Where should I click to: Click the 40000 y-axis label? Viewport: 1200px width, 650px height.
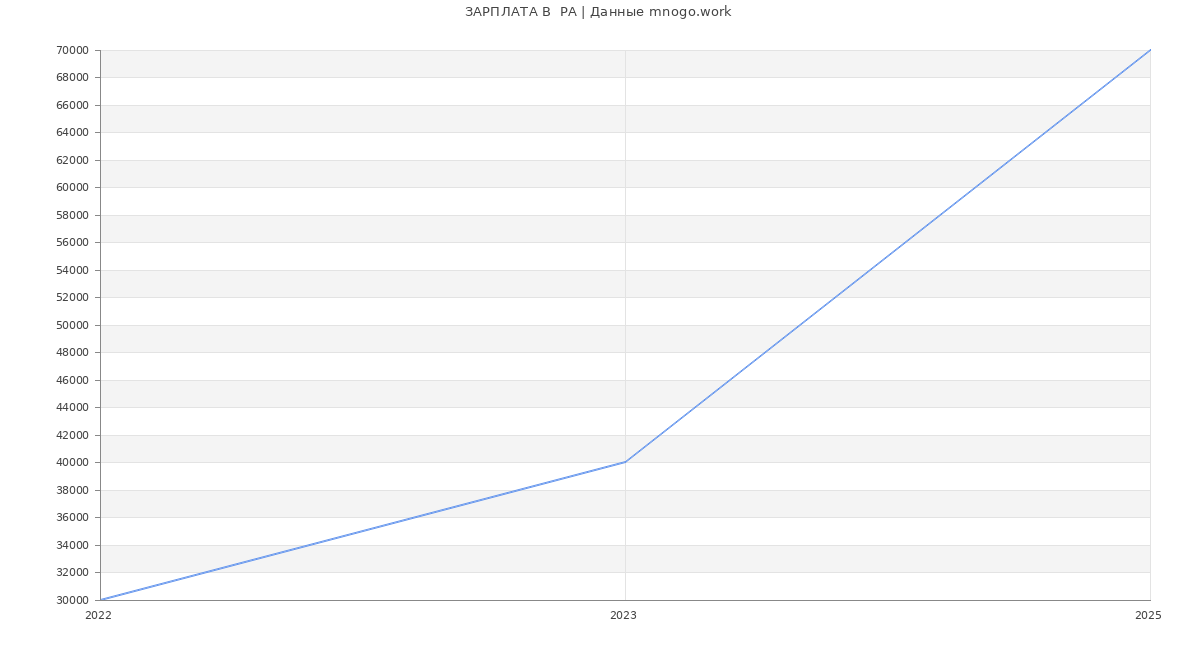pyautogui.click(x=72, y=462)
